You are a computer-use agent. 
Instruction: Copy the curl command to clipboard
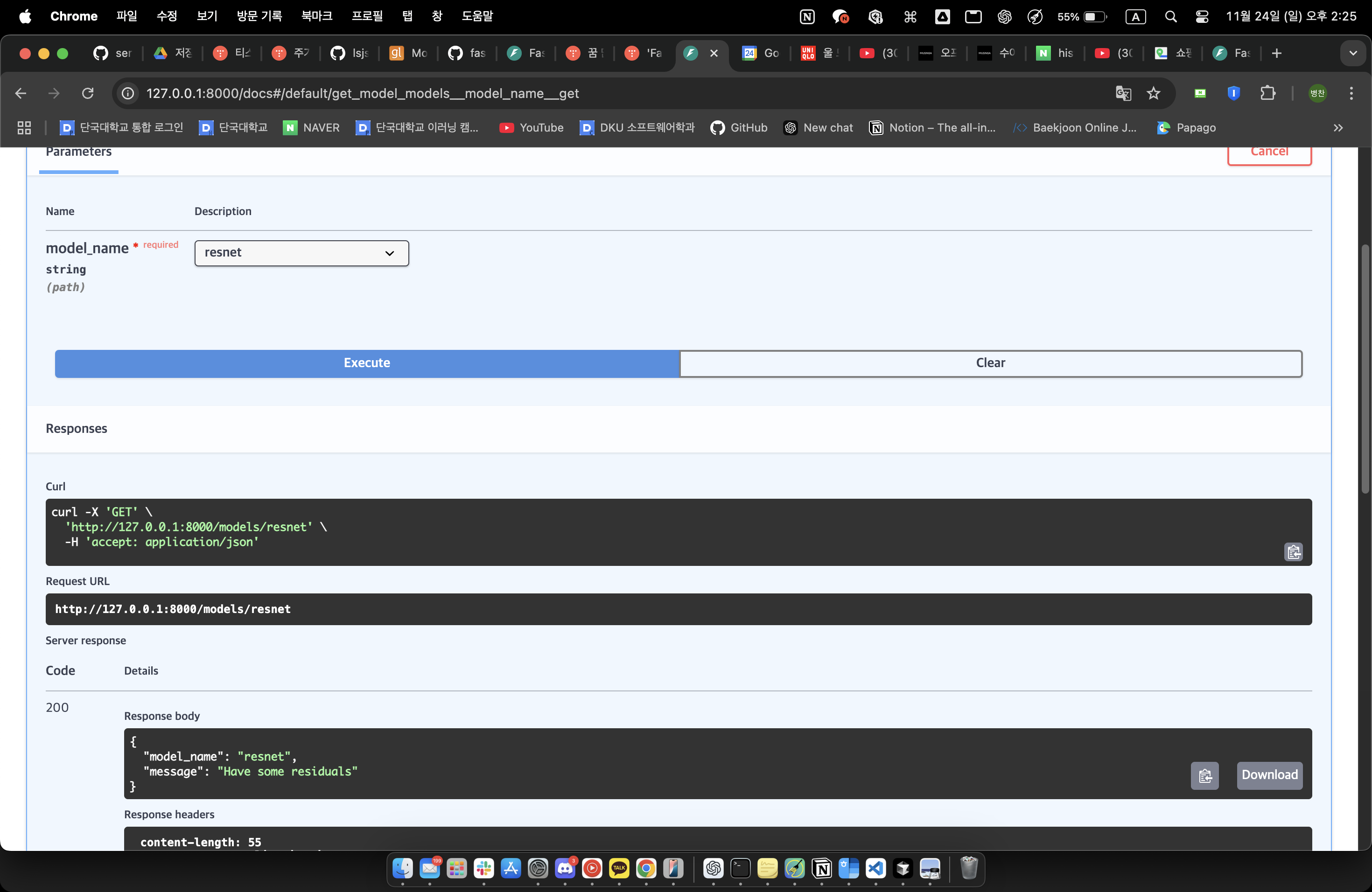1293,552
